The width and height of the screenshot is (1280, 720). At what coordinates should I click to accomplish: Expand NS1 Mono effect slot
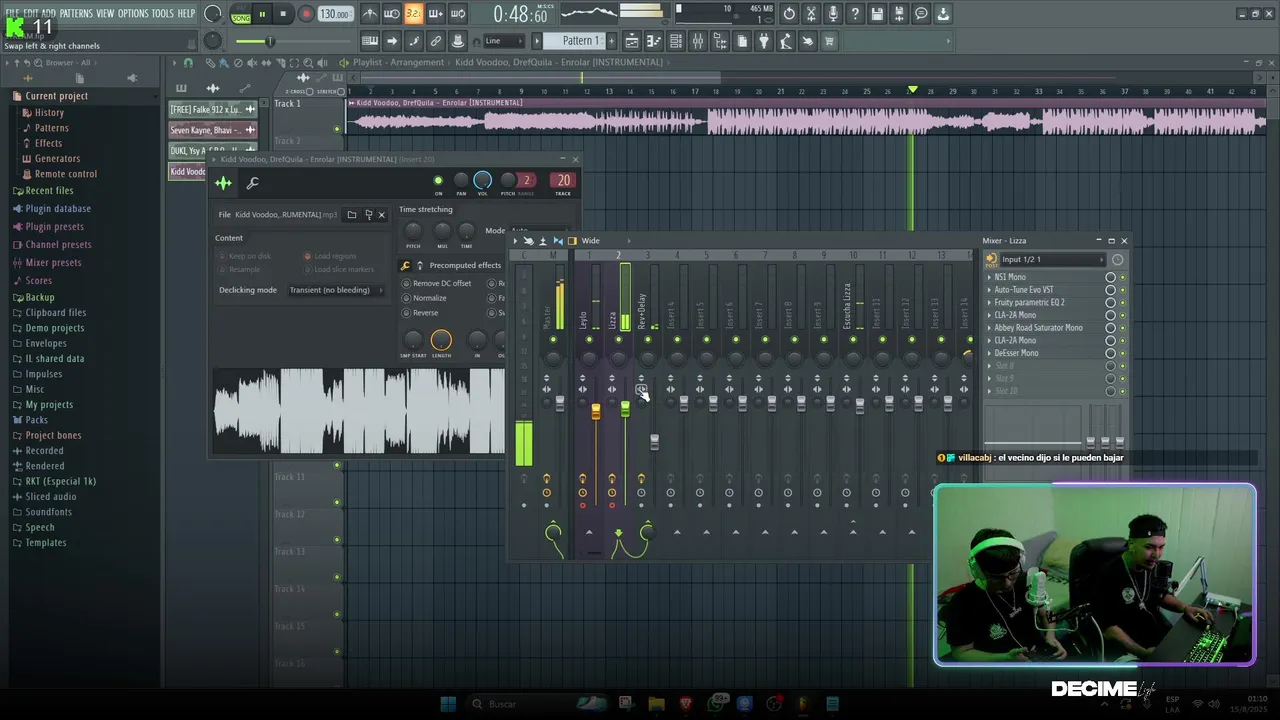pos(990,277)
